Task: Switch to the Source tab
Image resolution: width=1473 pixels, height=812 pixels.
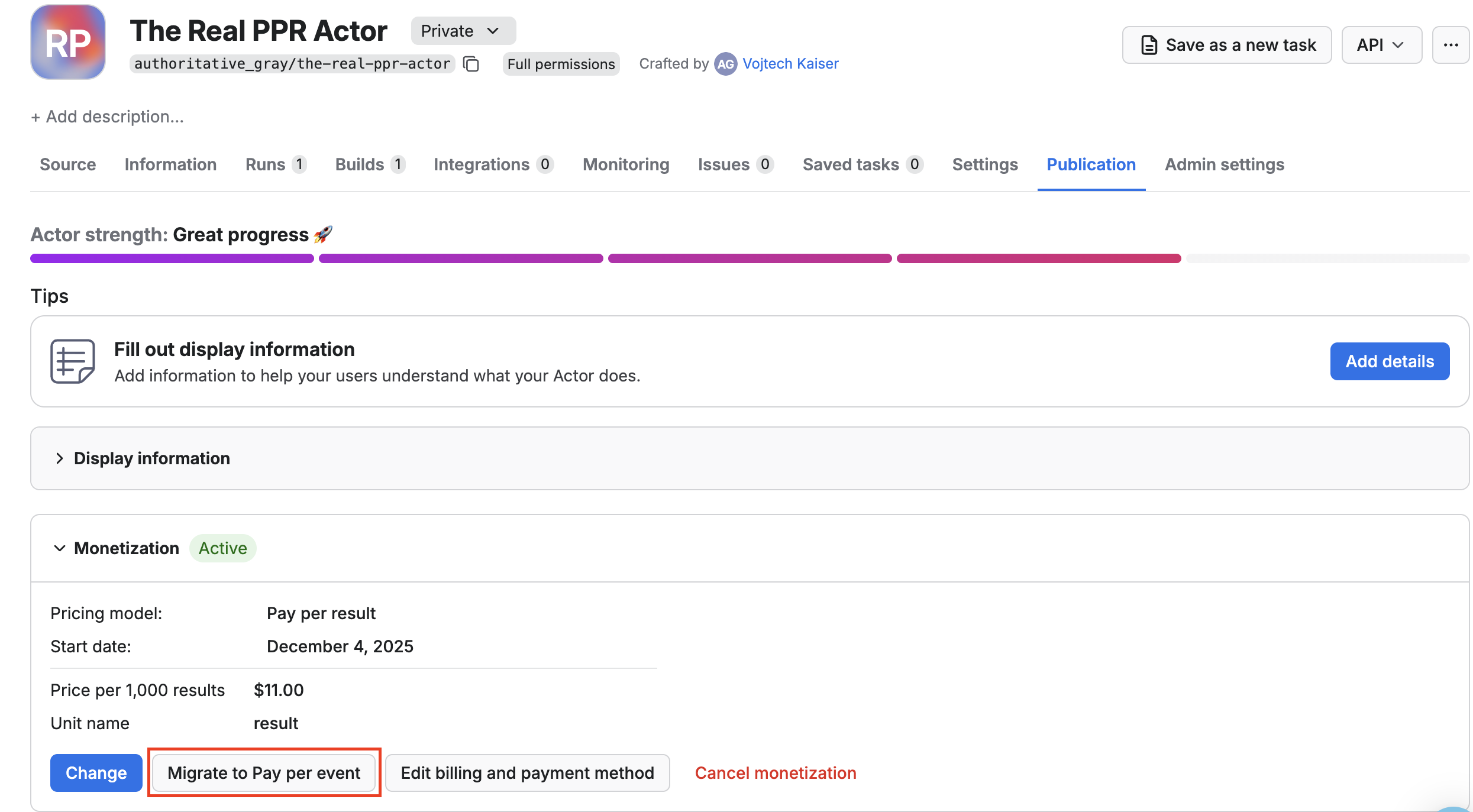Action: pos(67,164)
